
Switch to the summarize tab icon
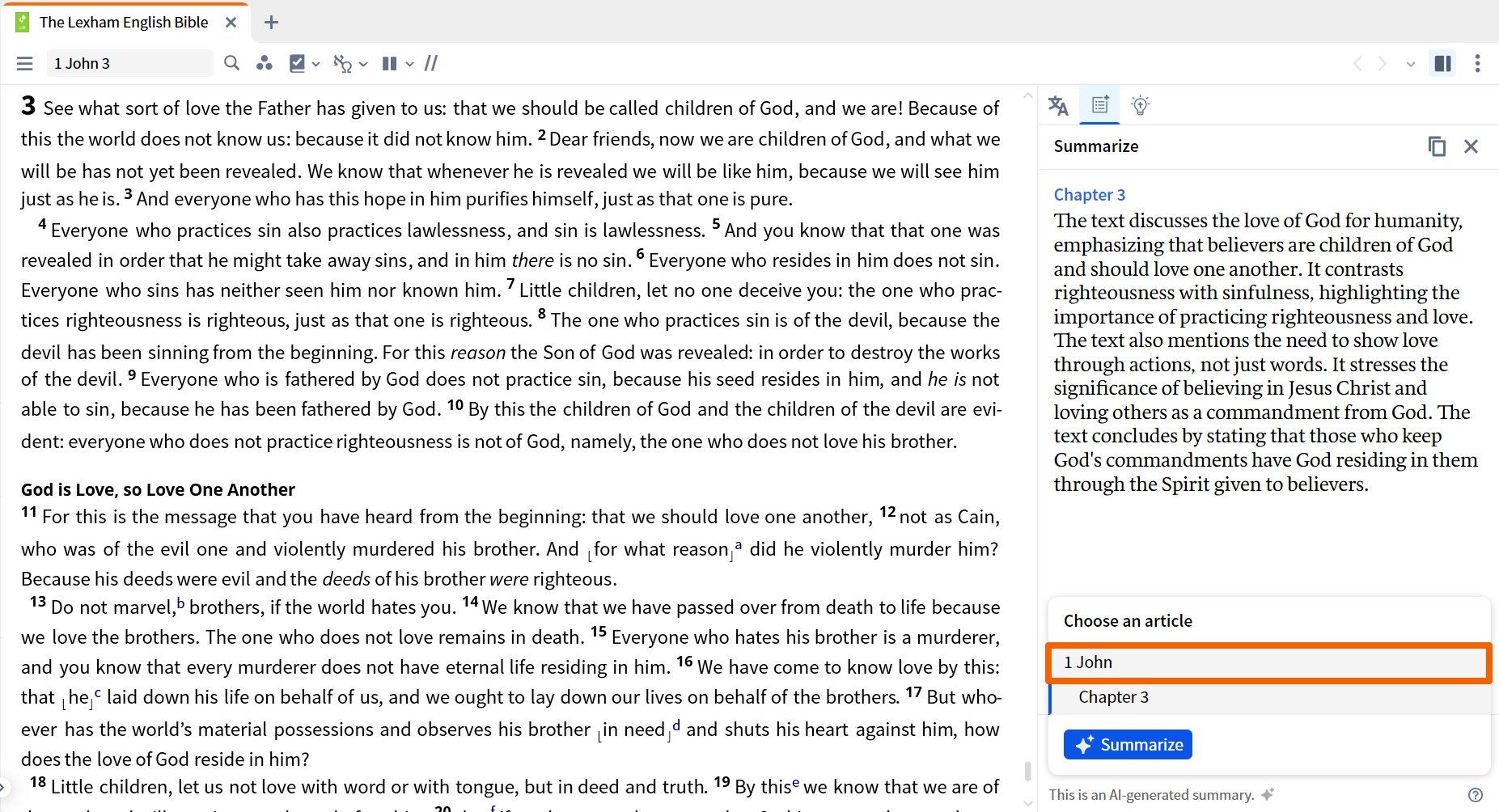pos(1100,104)
